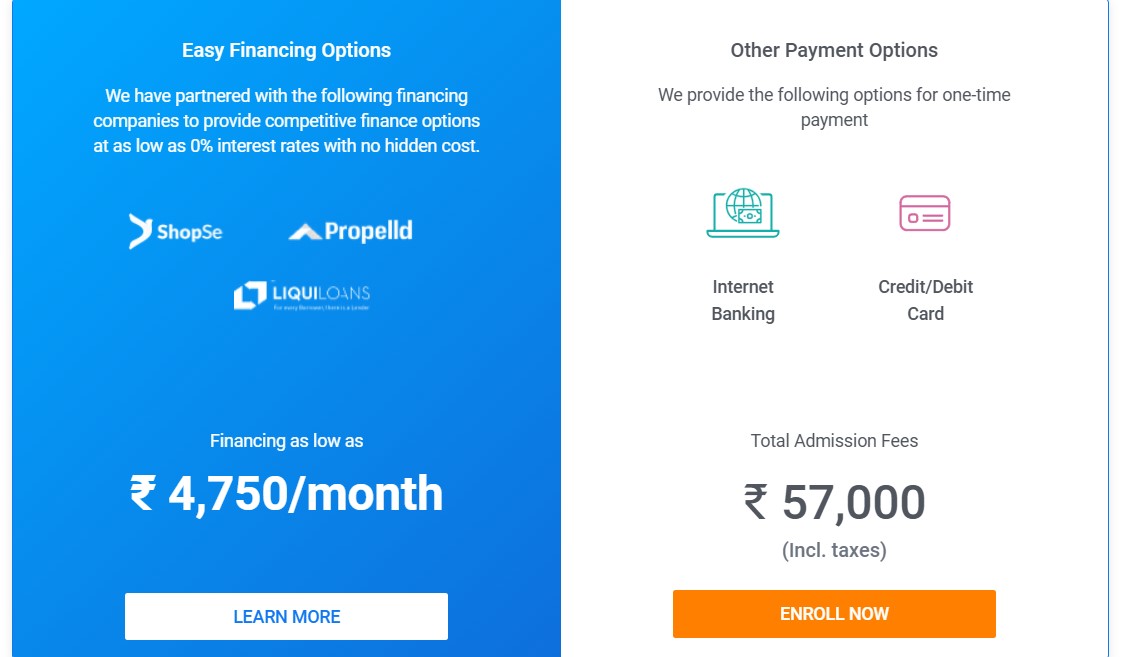Image resolution: width=1121 pixels, height=657 pixels.
Task: Select the Incl. taxes note
Action: 834,550
